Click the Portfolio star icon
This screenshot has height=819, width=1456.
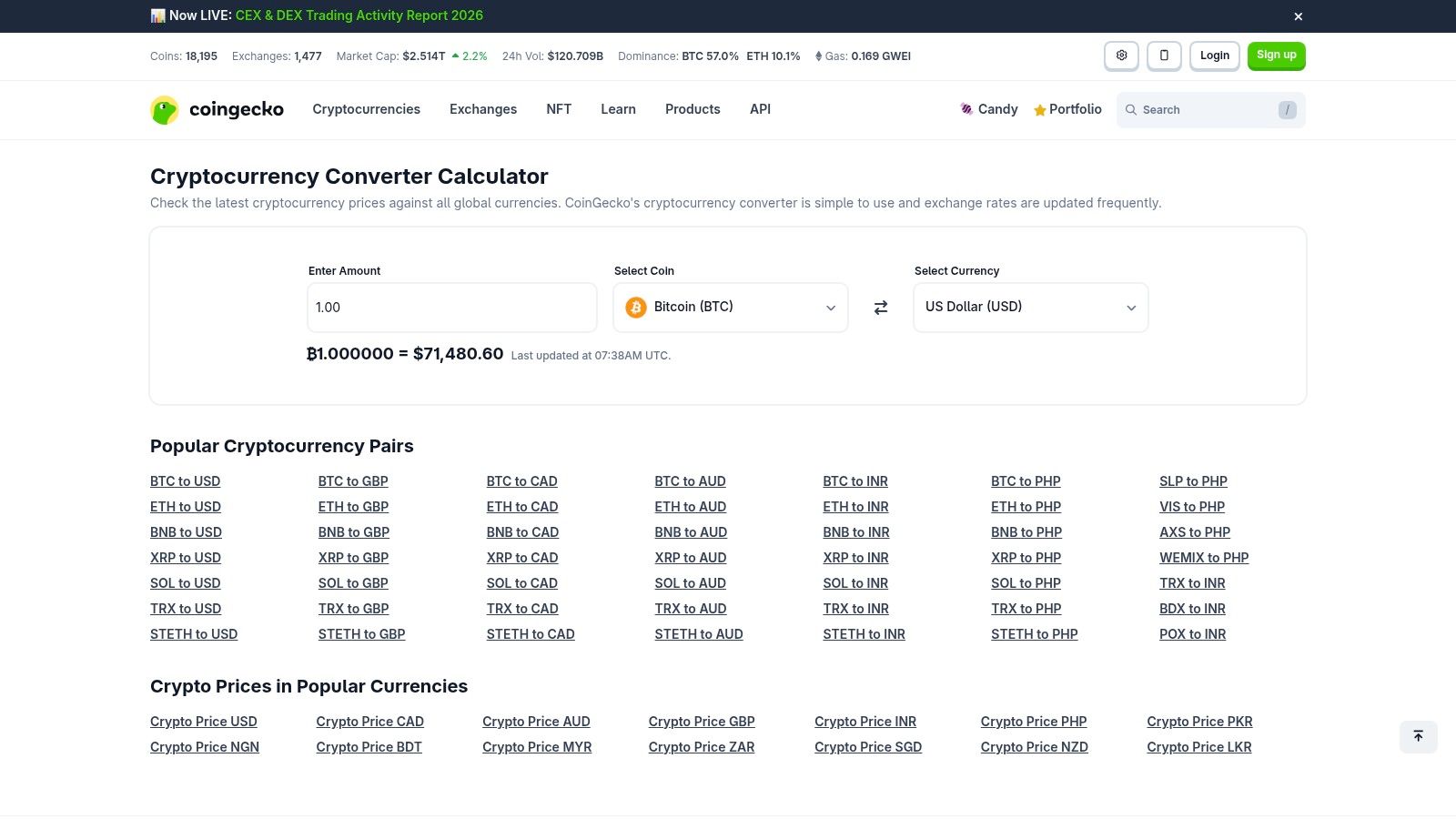[1039, 109]
